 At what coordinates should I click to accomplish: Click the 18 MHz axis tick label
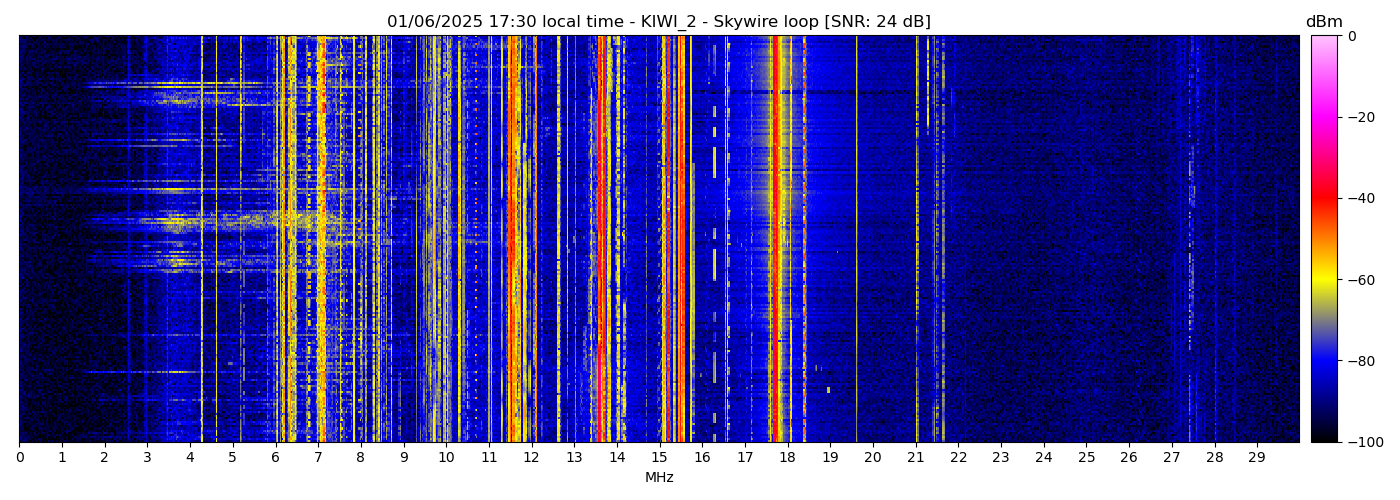tap(787, 457)
